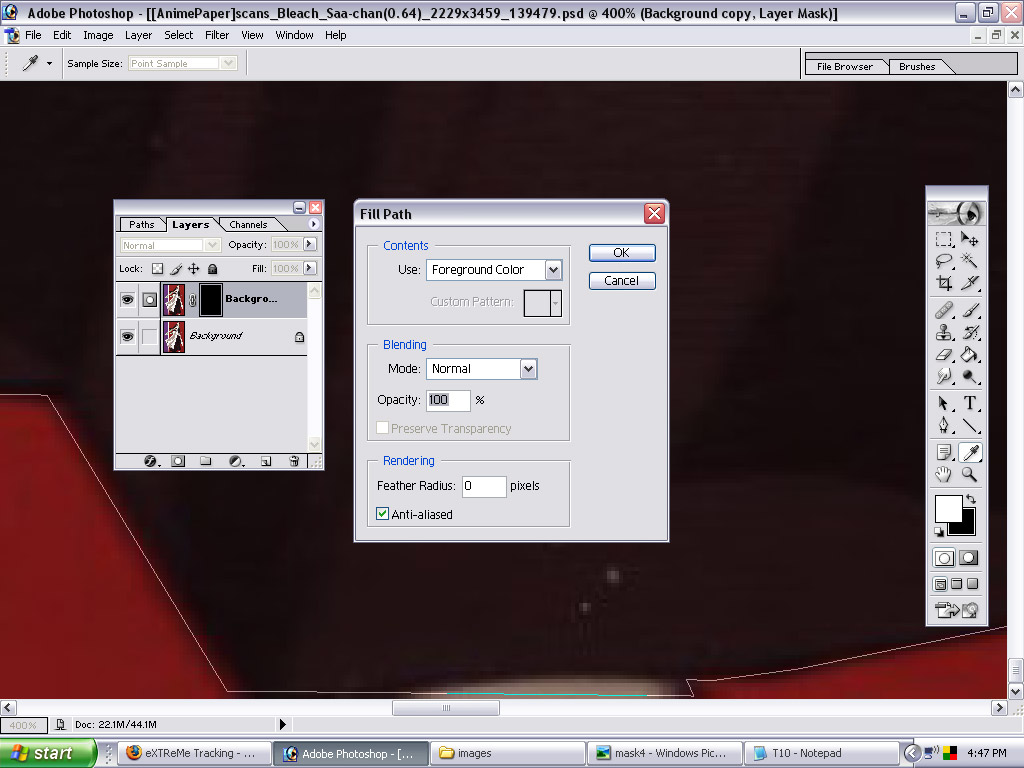The width and height of the screenshot is (1024, 768).
Task: Reset to default foreground and background colors
Action: click(939, 532)
